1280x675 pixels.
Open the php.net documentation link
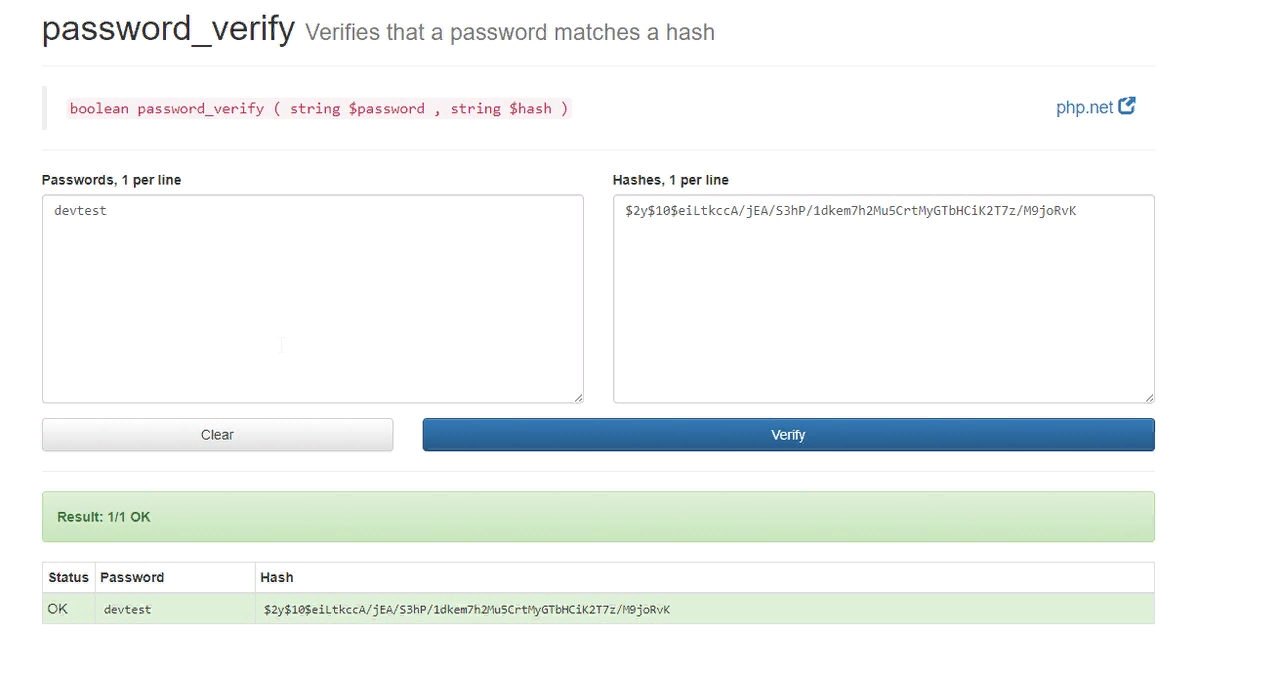coord(1083,107)
